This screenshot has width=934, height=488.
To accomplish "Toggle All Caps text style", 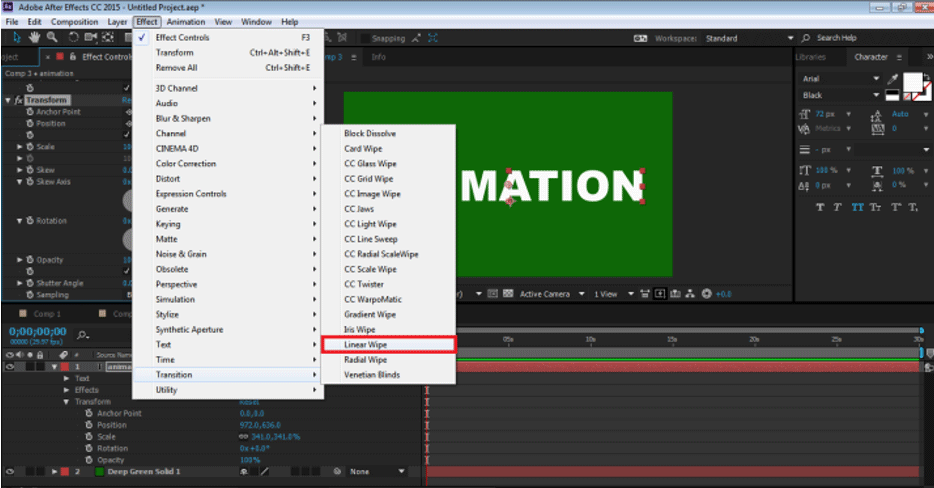I will (x=857, y=207).
